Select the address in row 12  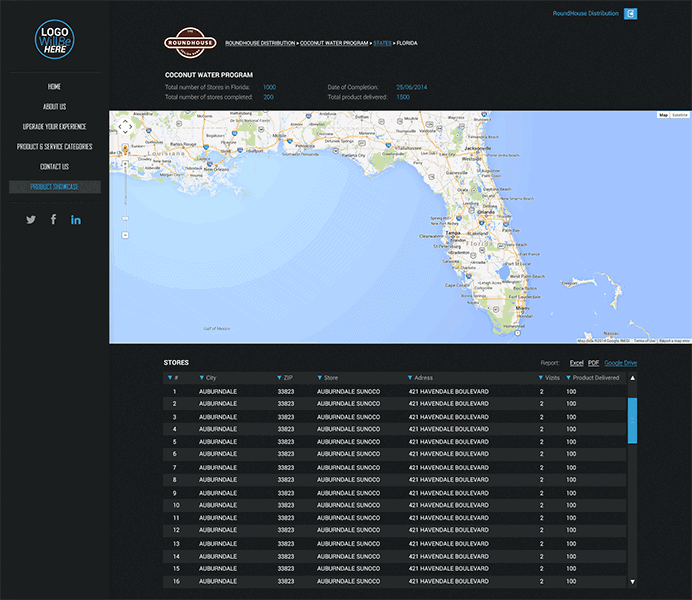pyautogui.click(x=448, y=530)
